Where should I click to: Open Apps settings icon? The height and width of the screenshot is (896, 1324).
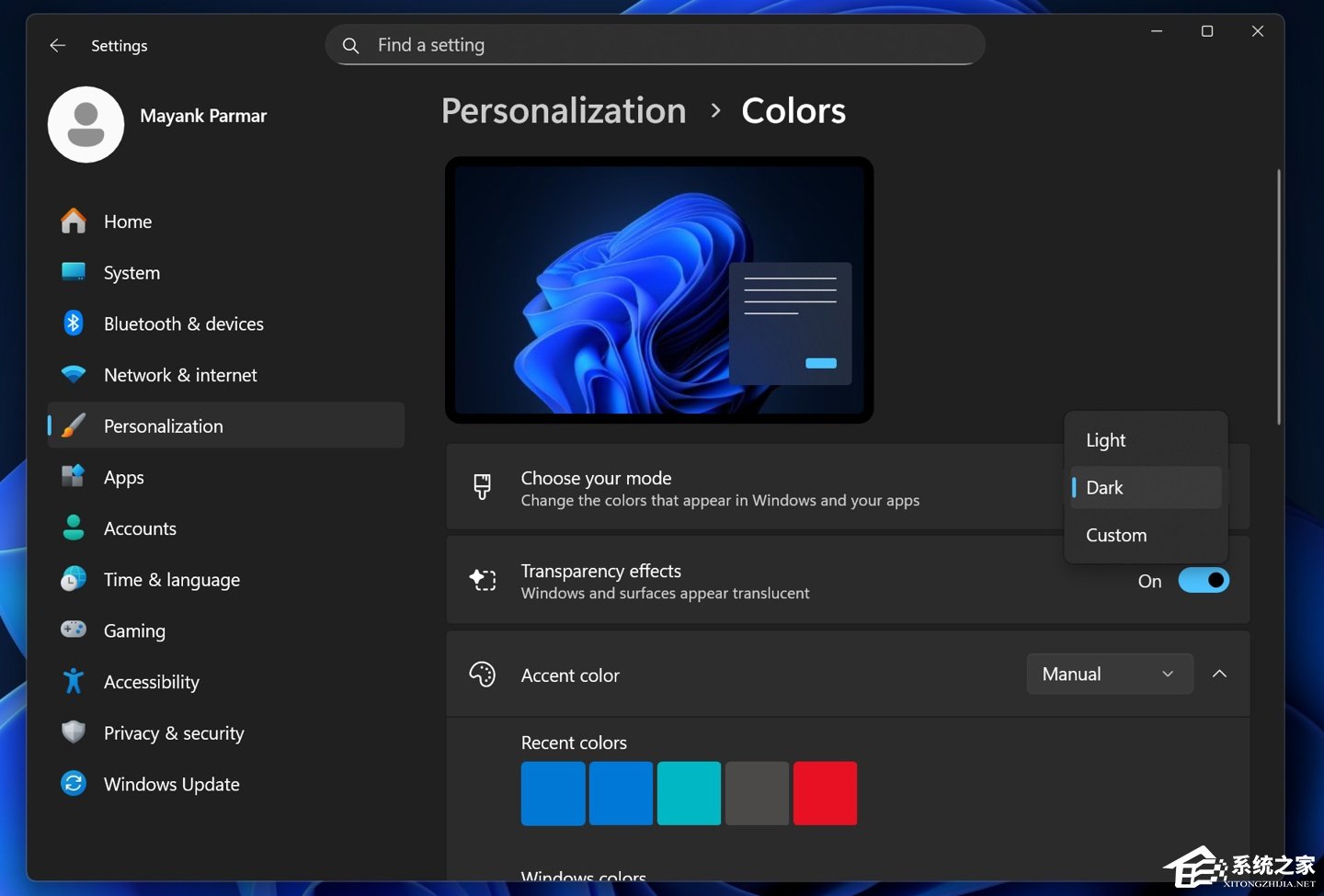click(74, 477)
